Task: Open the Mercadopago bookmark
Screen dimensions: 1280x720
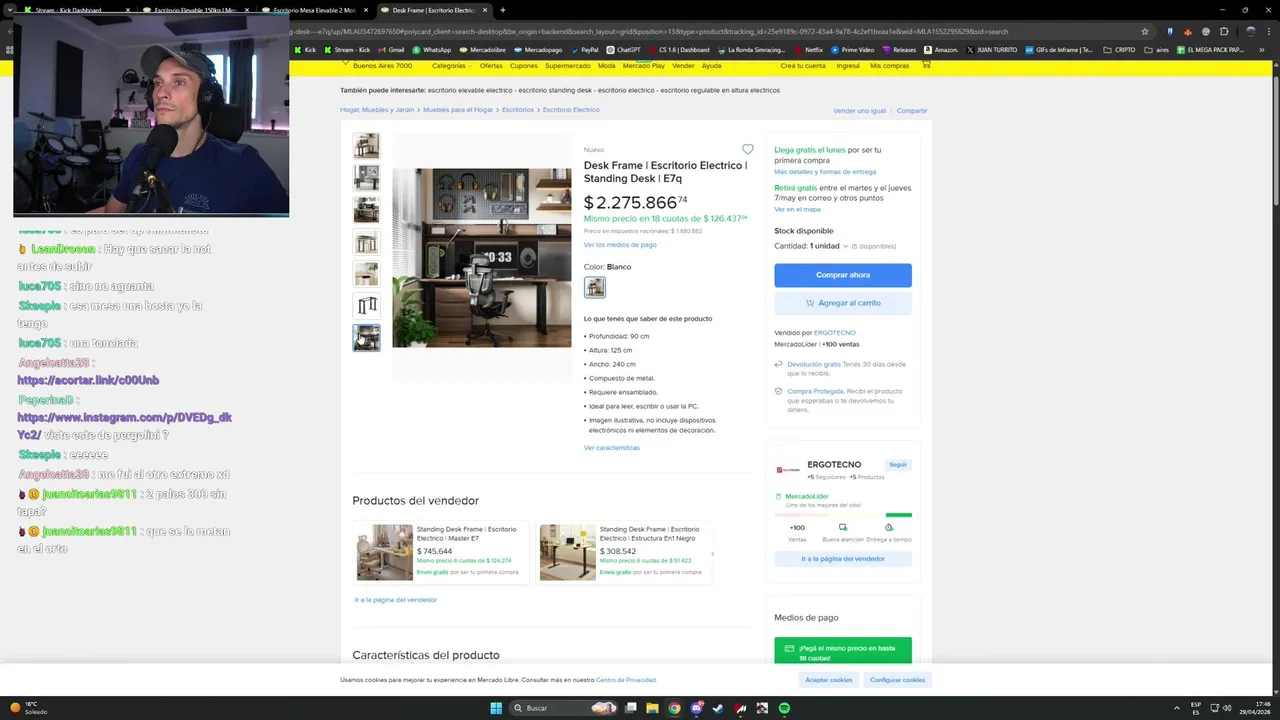Action: (539, 49)
